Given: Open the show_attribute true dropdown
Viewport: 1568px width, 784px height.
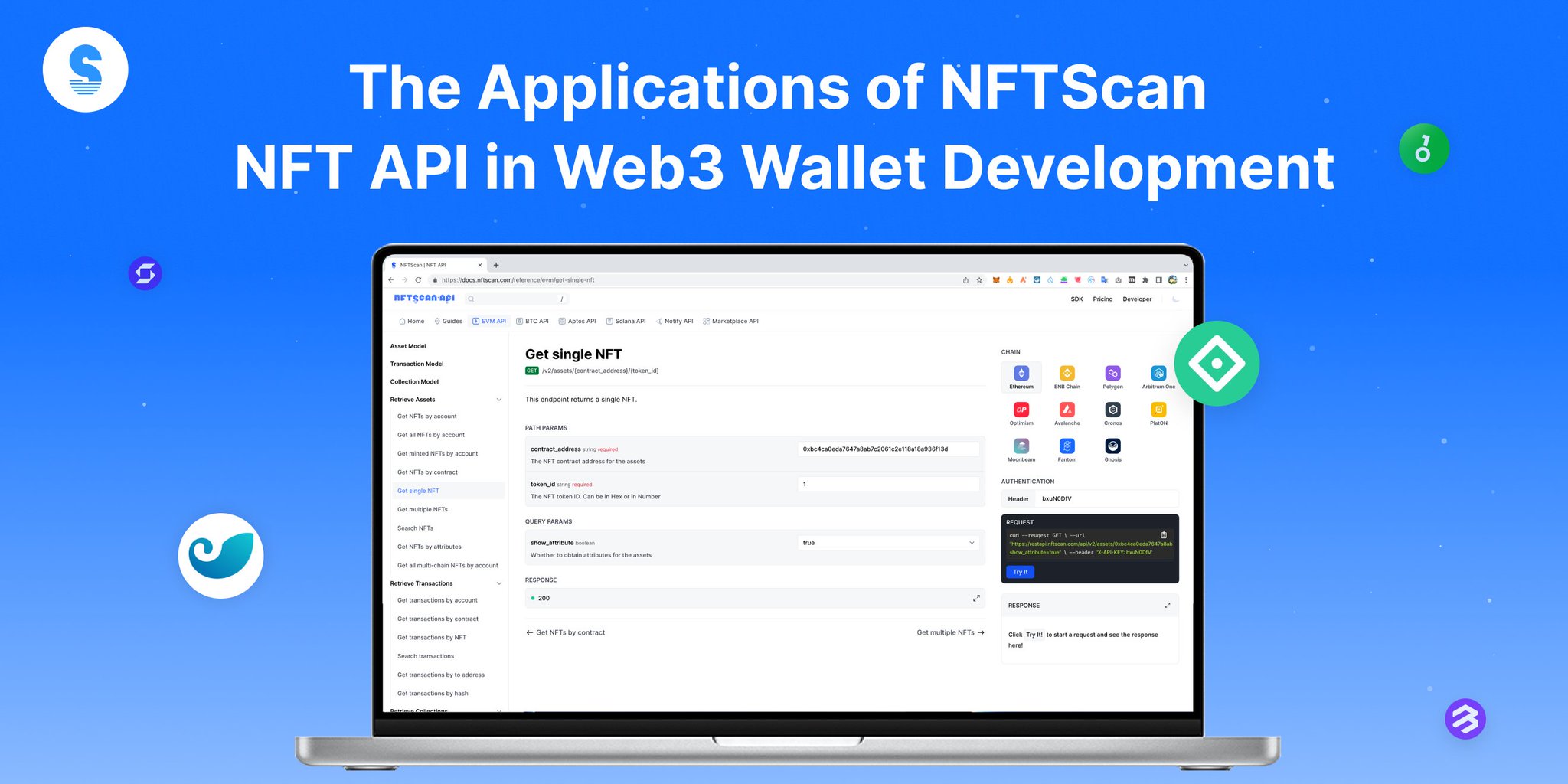Looking at the screenshot, I should pyautogui.click(x=888, y=543).
